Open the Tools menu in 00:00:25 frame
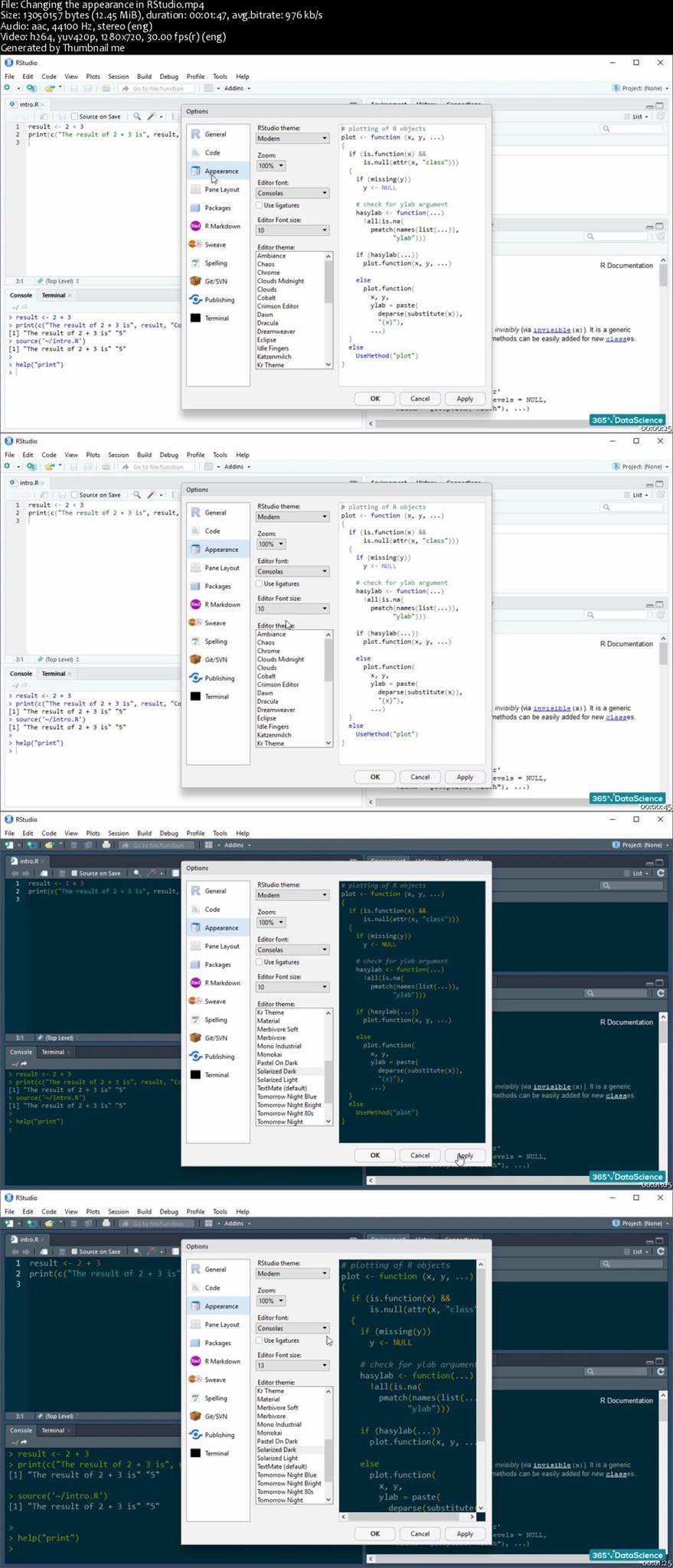Screen dimensions: 673x1568 (x=220, y=77)
